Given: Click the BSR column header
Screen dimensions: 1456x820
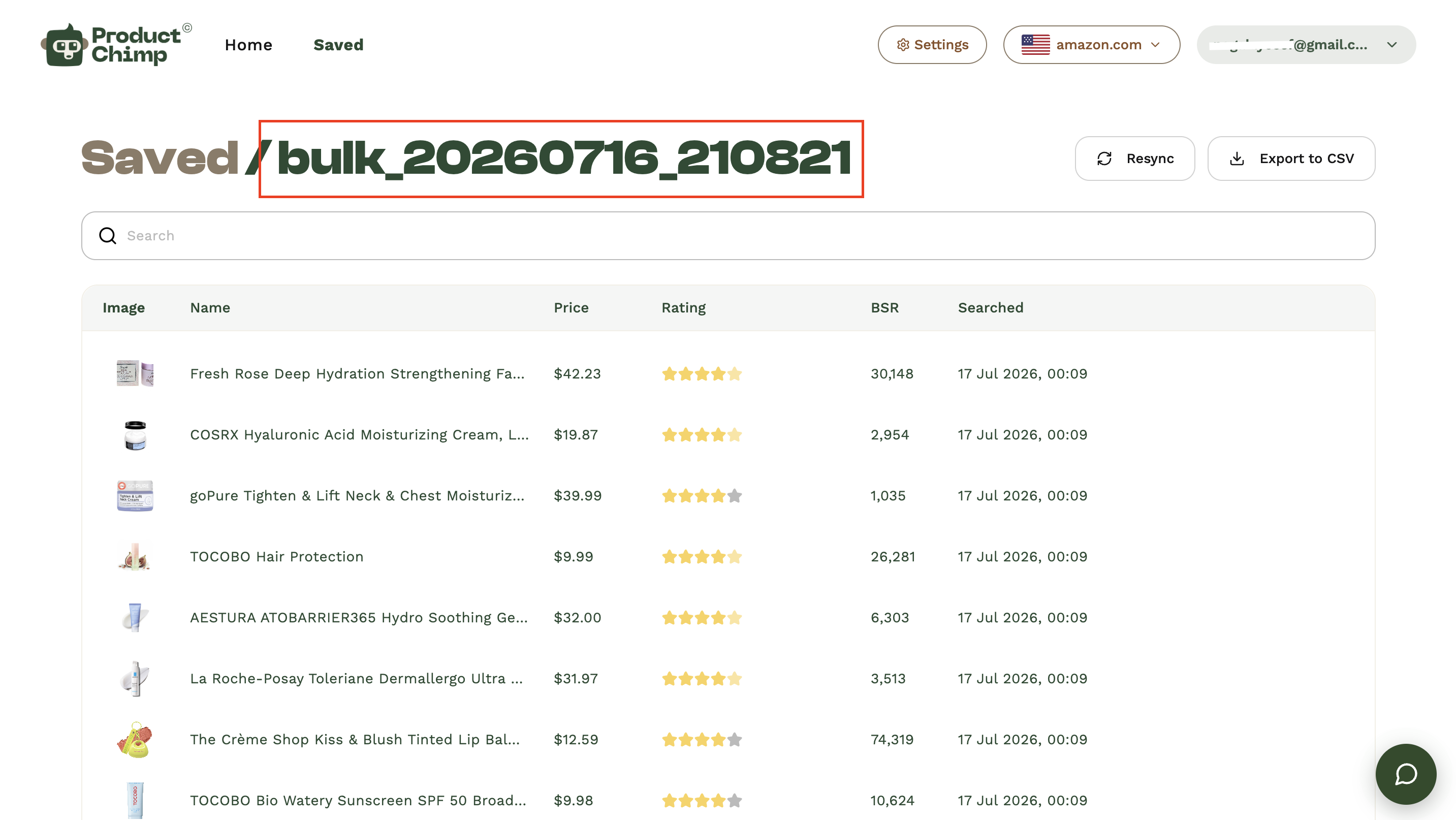Looking at the screenshot, I should pos(884,307).
